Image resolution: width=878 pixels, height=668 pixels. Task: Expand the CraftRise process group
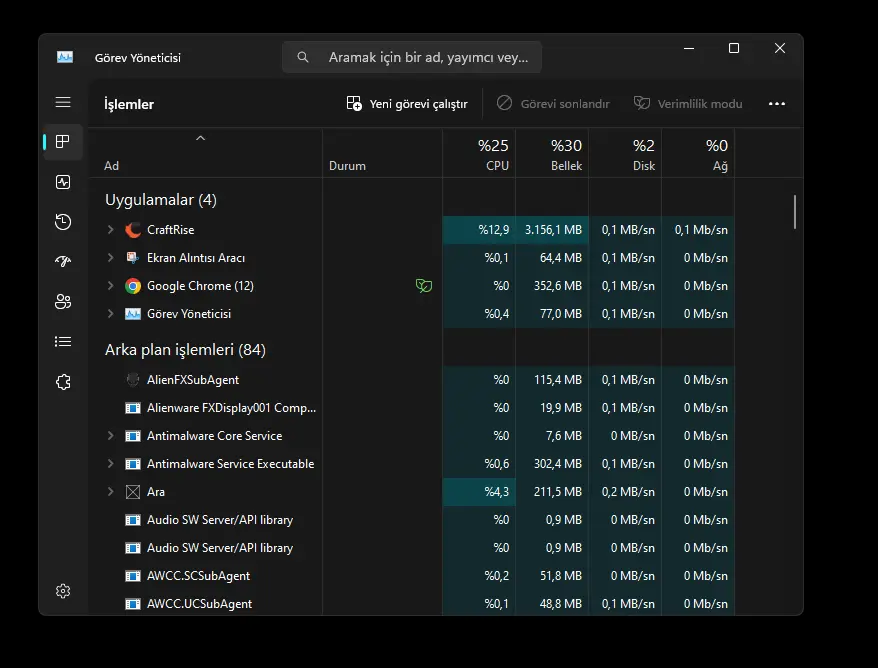110,230
